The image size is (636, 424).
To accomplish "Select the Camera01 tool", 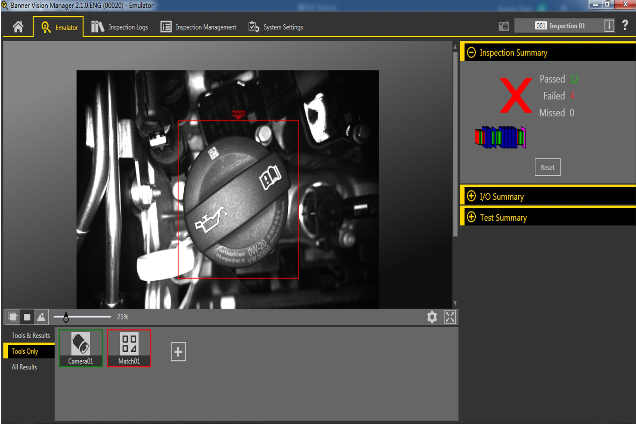I will pyautogui.click(x=81, y=348).
